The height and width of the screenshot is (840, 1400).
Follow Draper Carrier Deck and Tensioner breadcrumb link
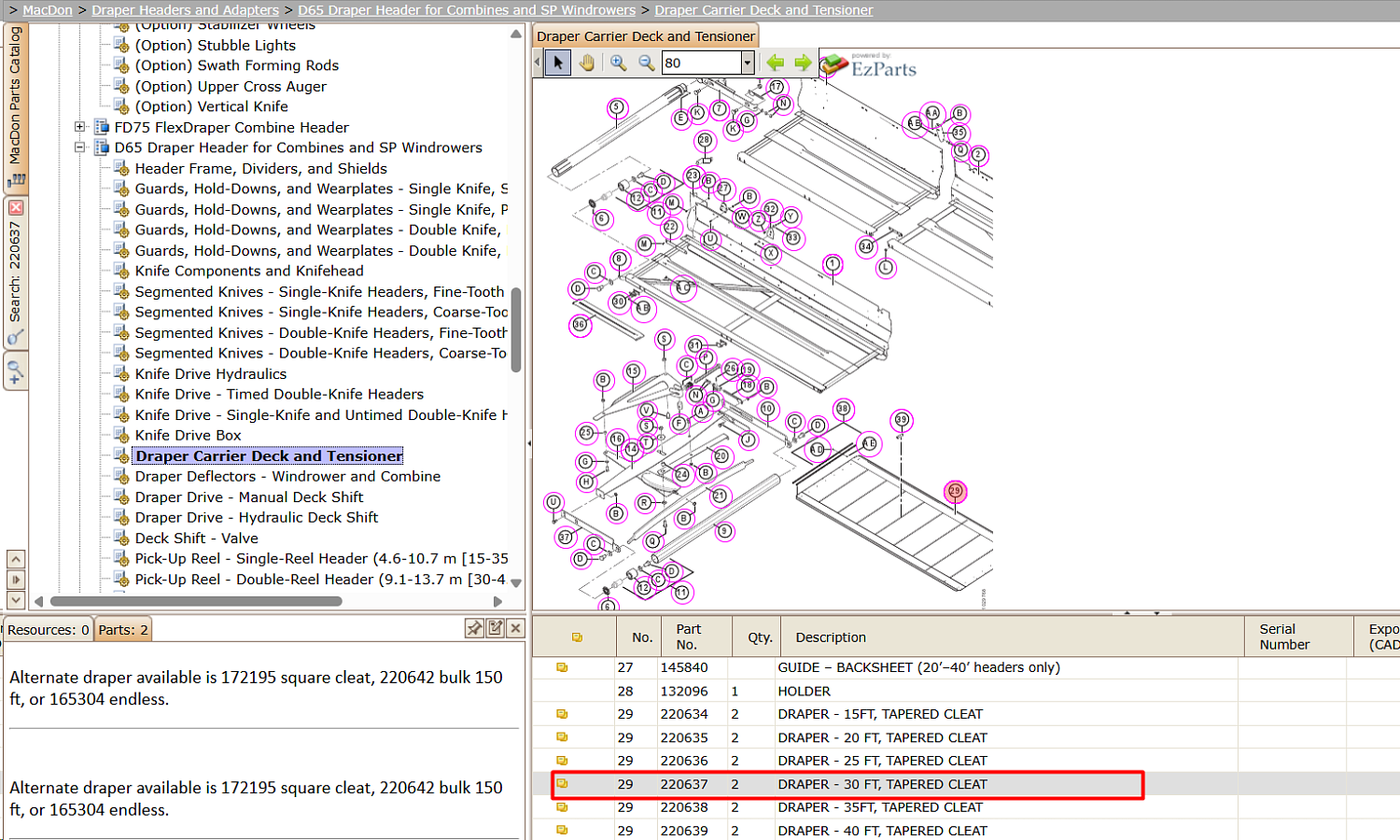[763, 10]
